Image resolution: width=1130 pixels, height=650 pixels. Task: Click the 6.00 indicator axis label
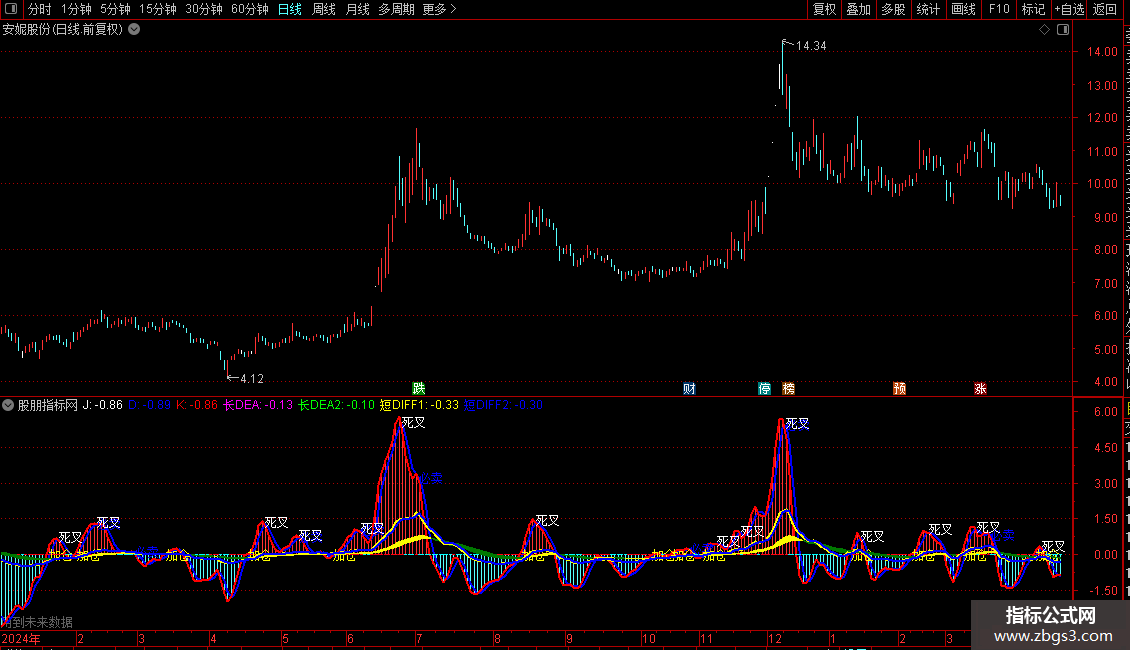pos(1105,412)
